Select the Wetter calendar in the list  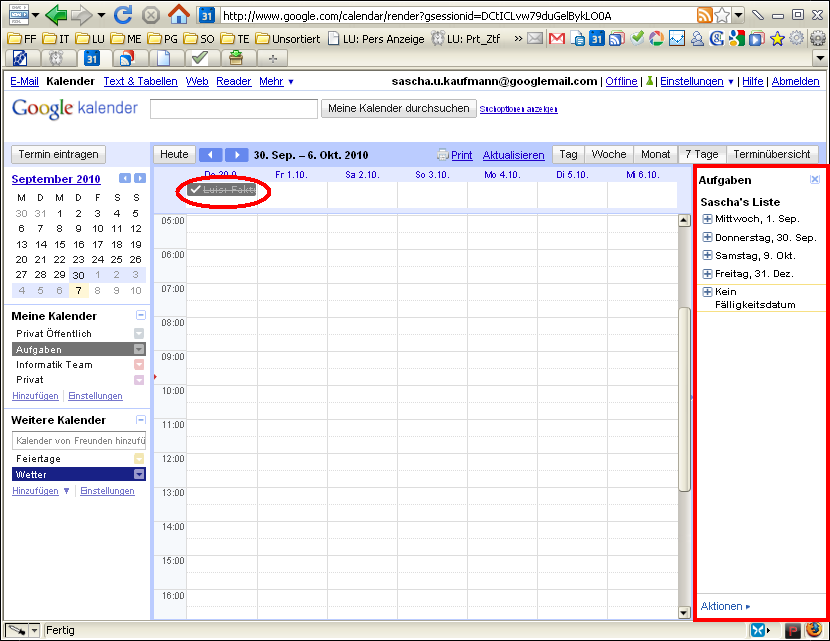(73, 474)
